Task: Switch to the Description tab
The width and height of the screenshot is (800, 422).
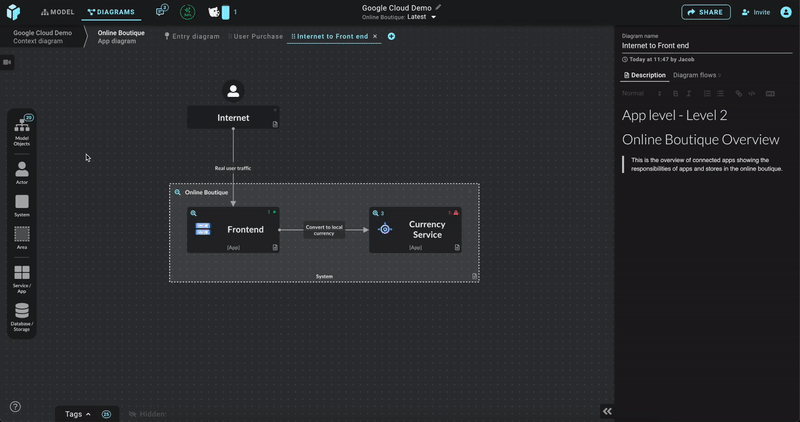Action: (x=645, y=75)
